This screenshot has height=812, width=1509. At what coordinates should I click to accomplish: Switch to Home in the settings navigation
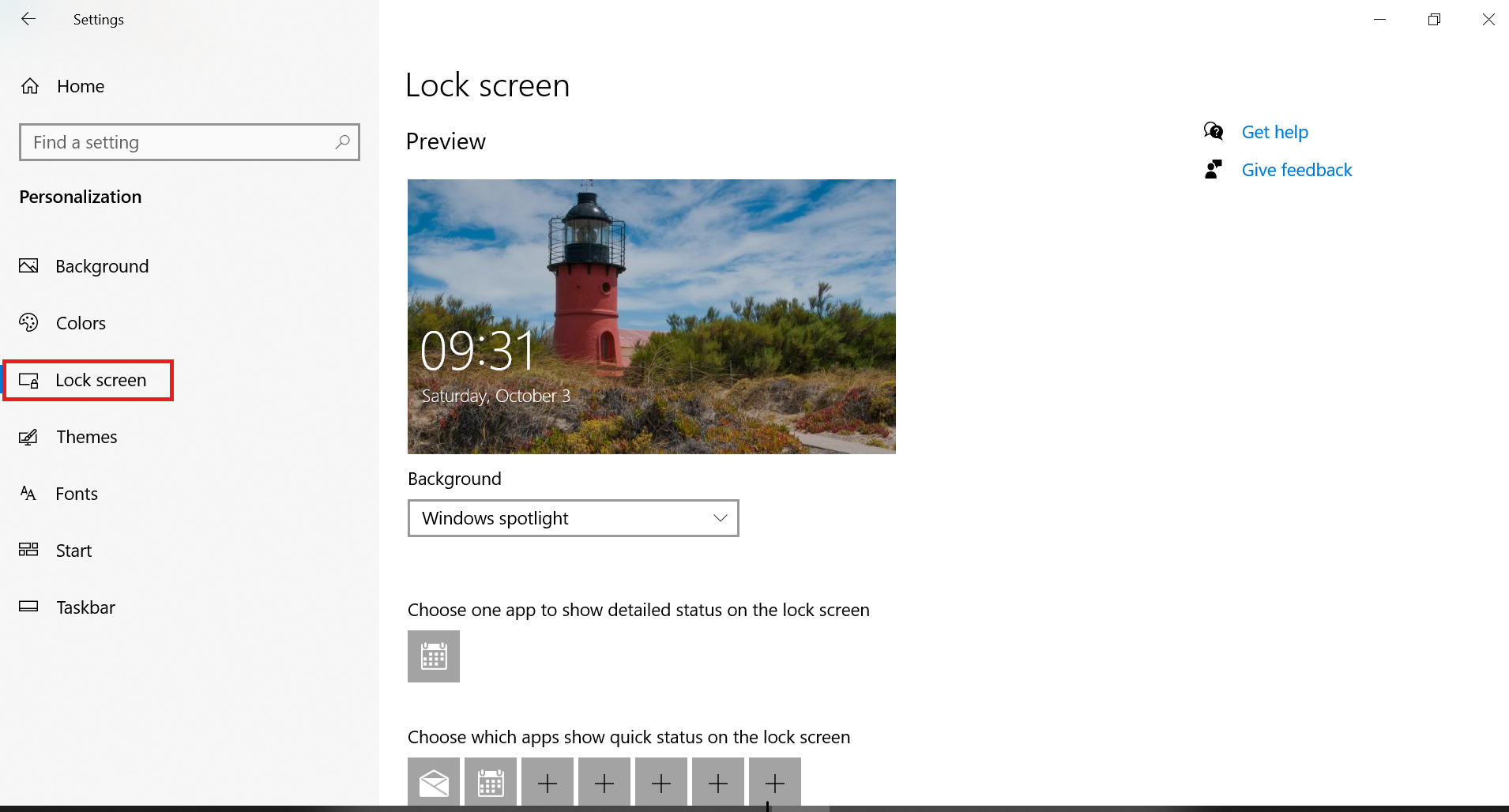80,85
